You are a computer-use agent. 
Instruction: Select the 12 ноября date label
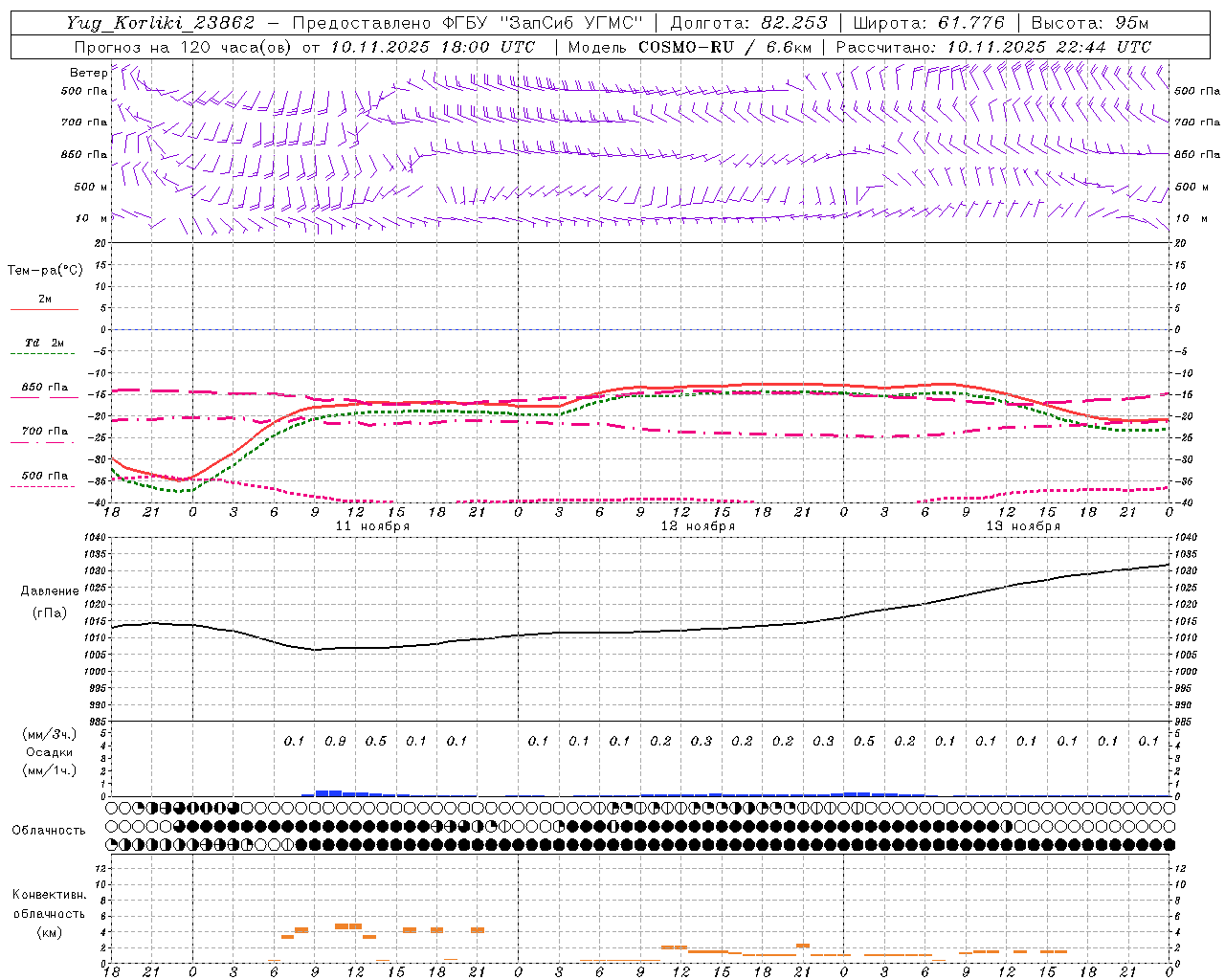[698, 526]
